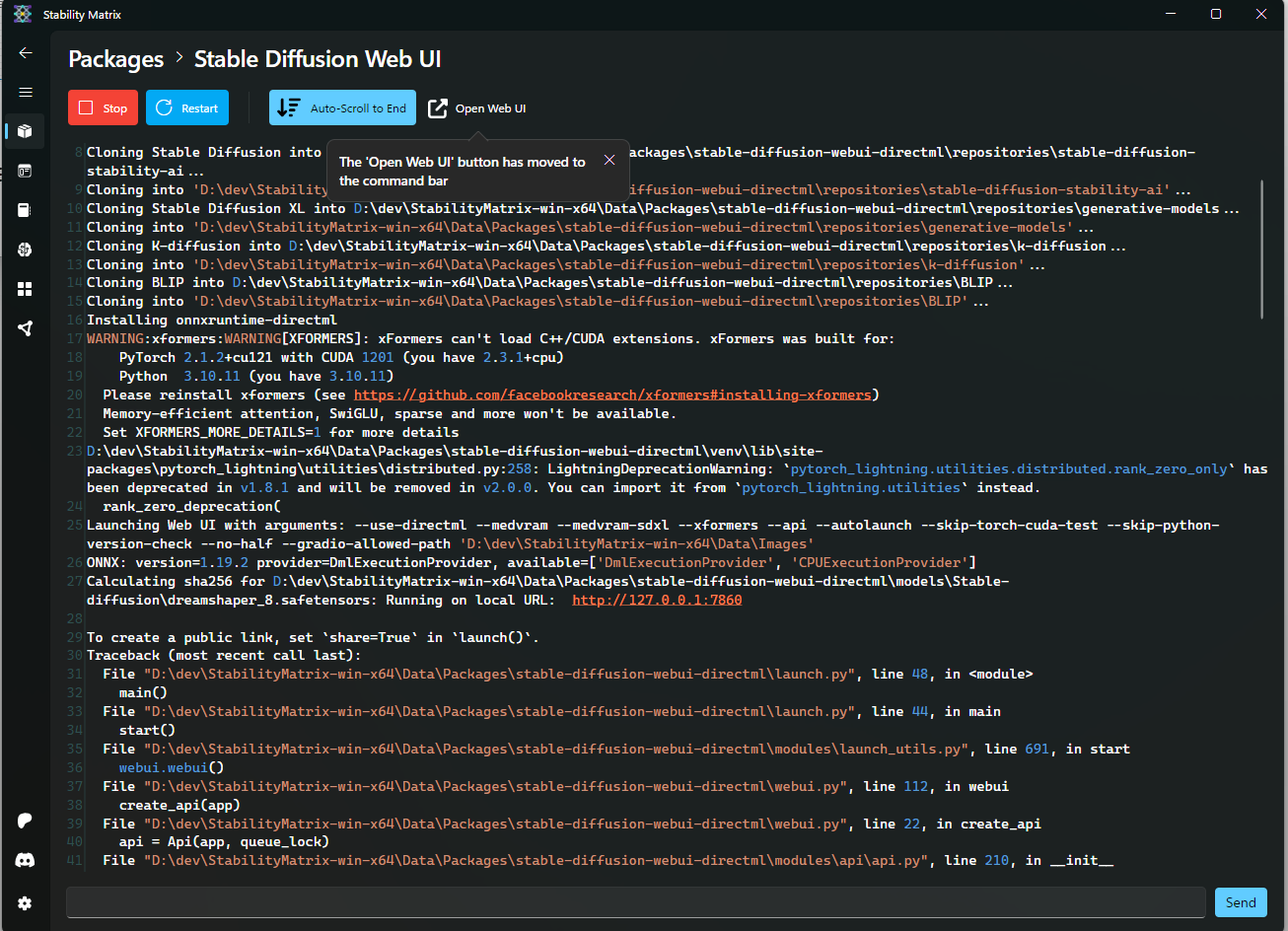Open the xformers GitHub installing link
The image size is (1288, 931).
[x=612, y=394]
